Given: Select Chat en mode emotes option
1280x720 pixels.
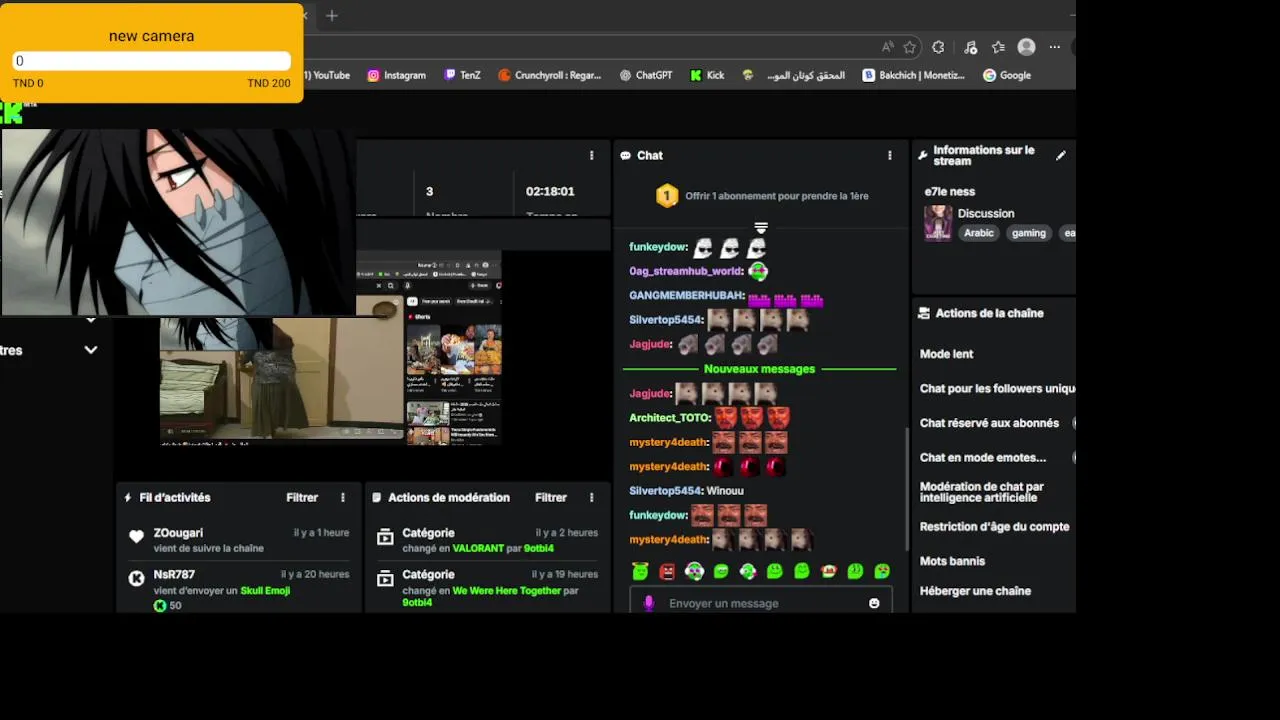Looking at the screenshot, I should [x=983, y=458].
